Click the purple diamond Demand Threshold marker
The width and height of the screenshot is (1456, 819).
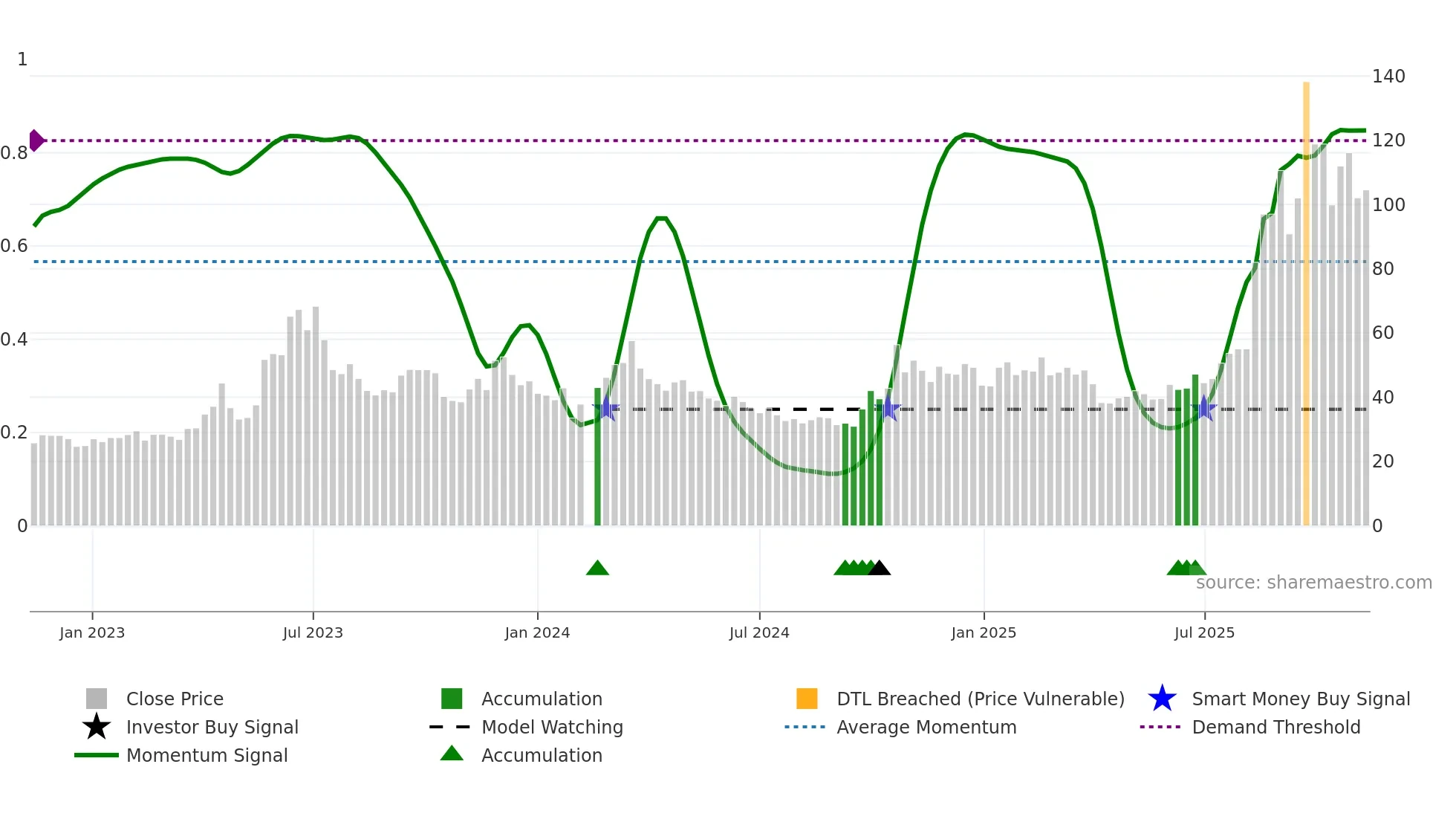36,140
